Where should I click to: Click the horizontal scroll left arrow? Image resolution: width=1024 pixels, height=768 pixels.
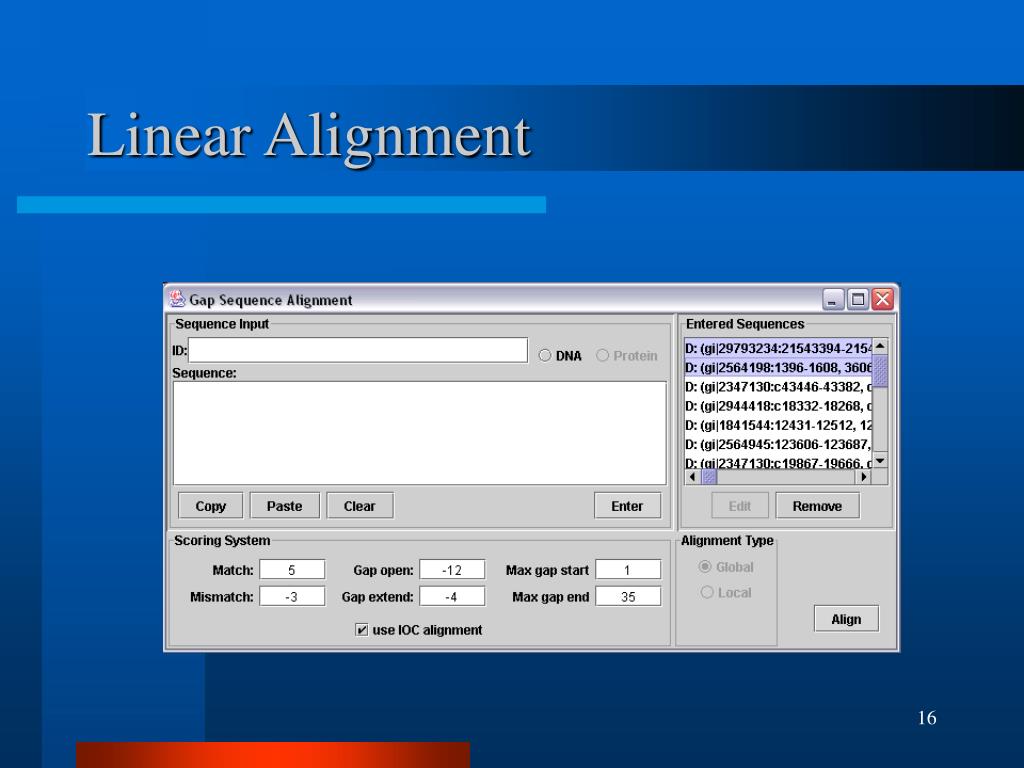click(692, 477)
